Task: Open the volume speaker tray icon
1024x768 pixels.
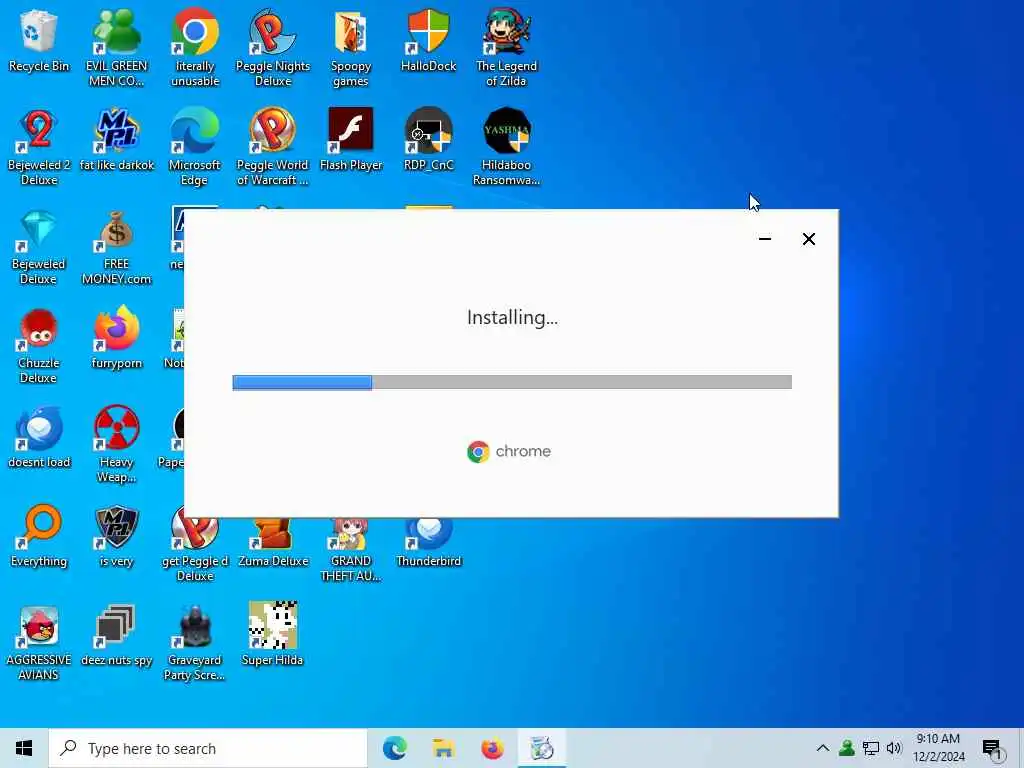Action: pyautogui.click(x=894, y=748)
